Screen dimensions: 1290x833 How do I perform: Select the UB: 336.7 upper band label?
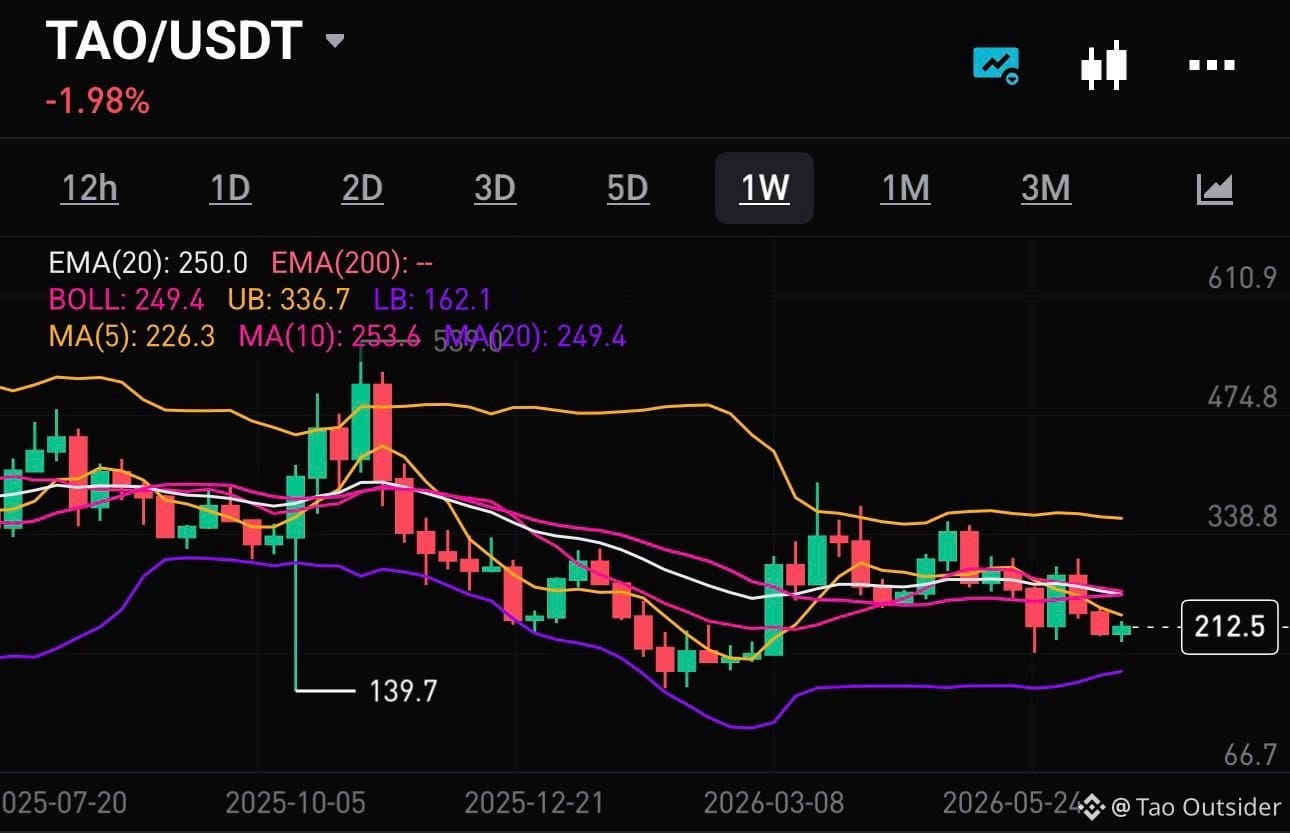289,299
